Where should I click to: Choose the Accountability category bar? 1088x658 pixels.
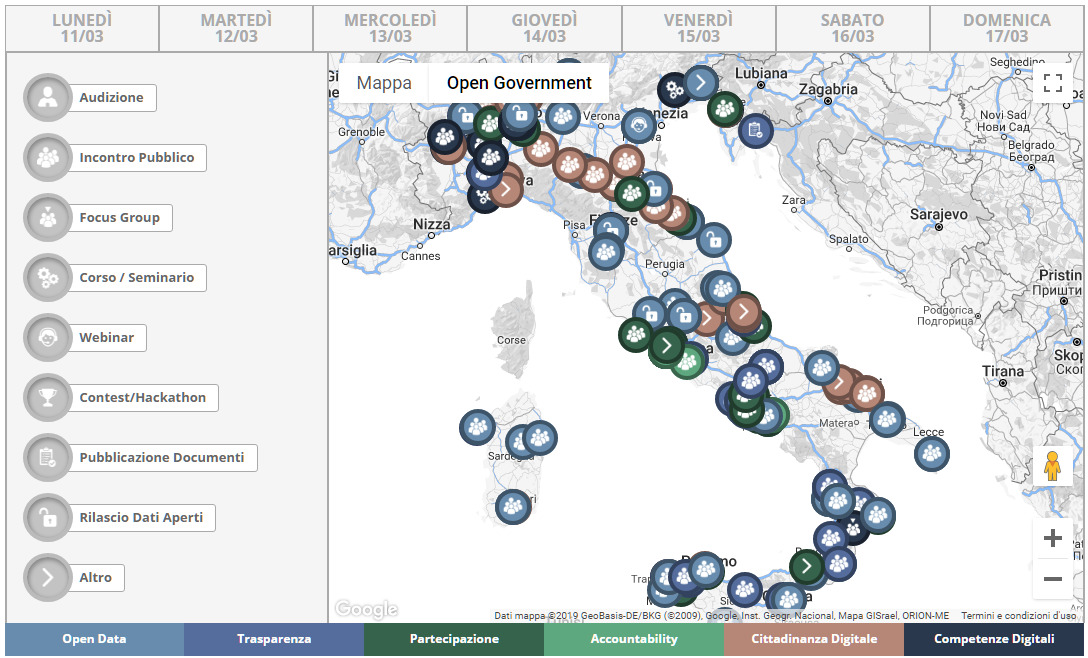coord(634,639)
